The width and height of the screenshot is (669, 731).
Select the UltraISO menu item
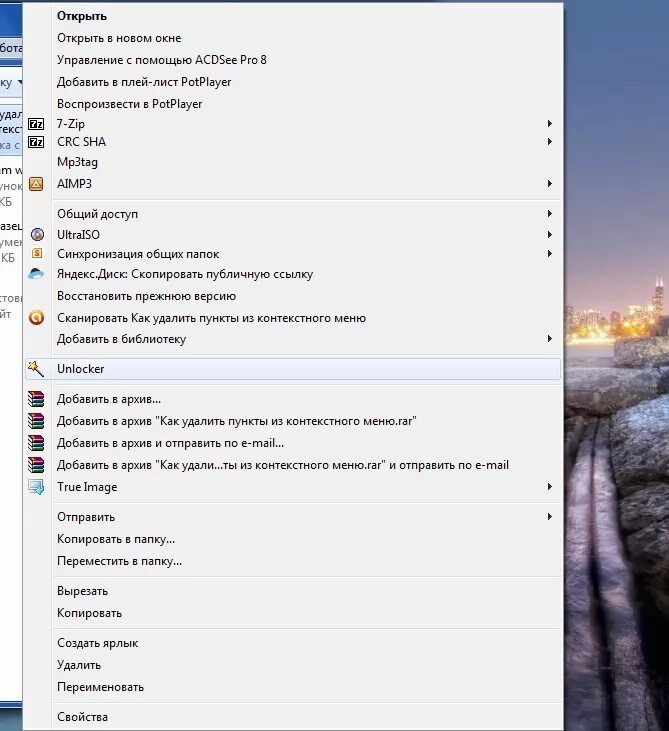tap(293, 234)
